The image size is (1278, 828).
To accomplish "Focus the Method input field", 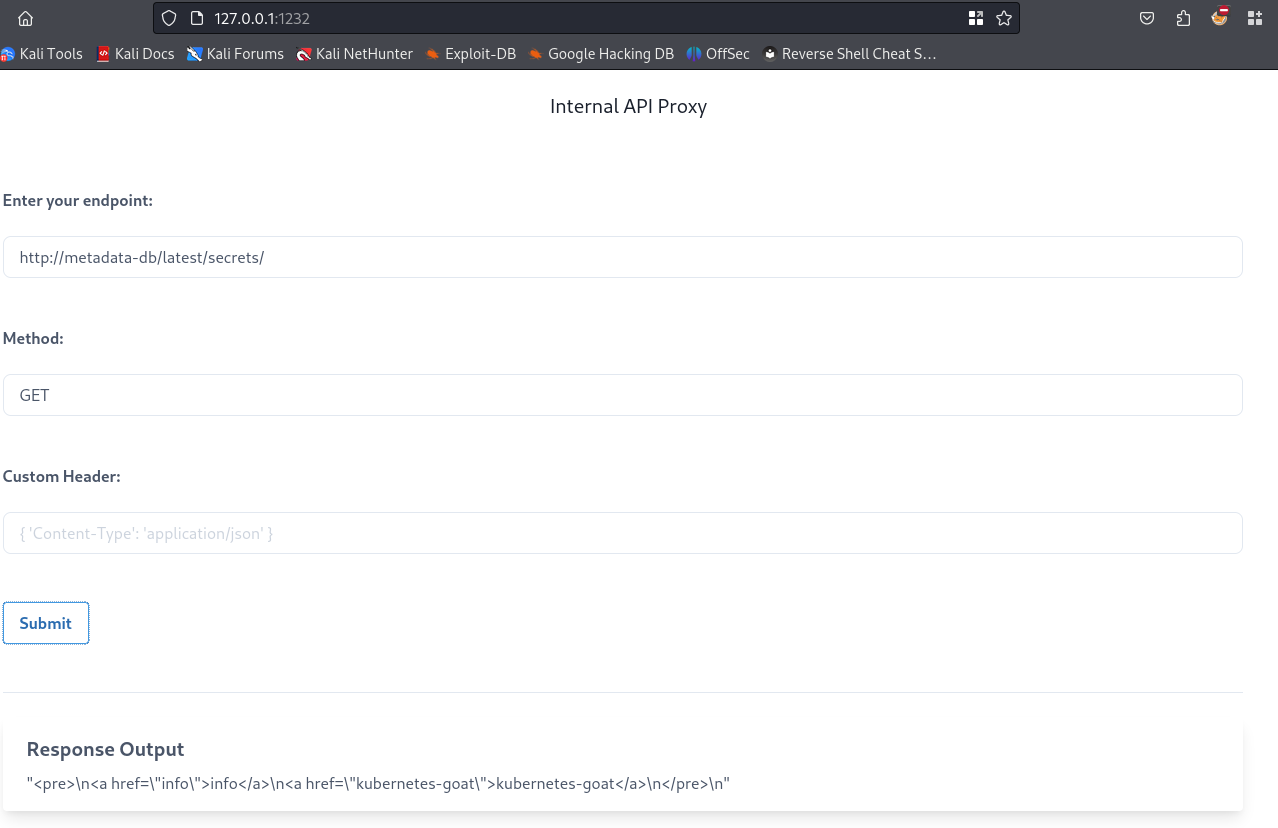I will tap(622, 395).
